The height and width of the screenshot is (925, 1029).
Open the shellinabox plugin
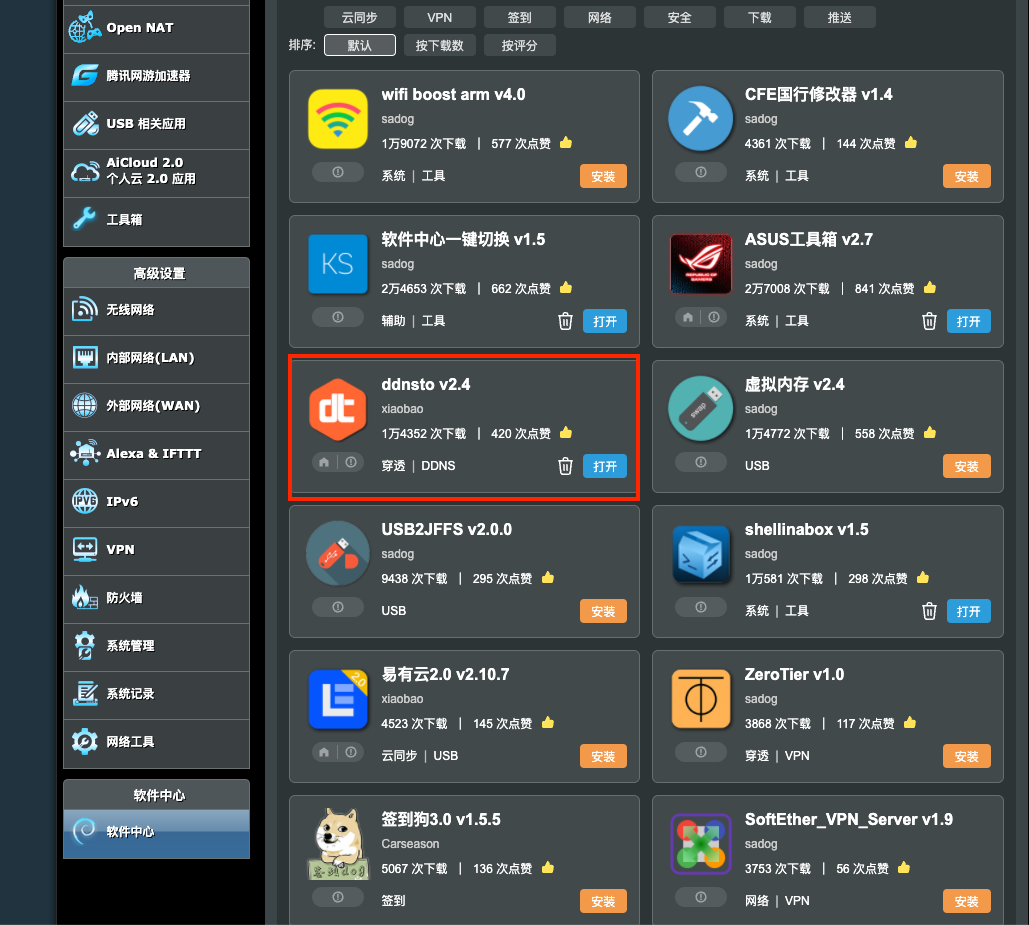969,611
